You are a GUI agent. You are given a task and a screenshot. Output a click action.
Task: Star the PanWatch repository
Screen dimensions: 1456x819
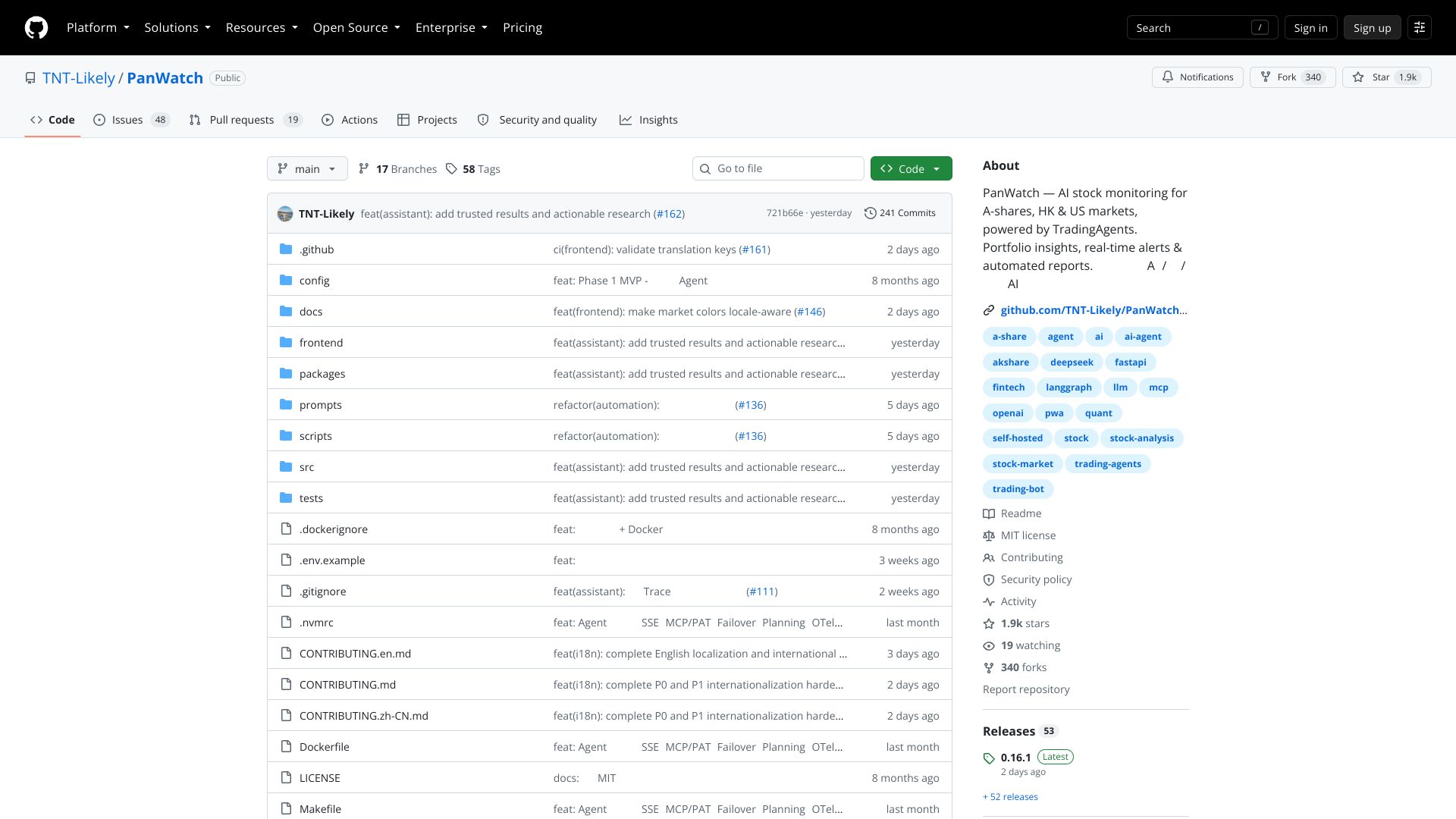point(1386,77)
